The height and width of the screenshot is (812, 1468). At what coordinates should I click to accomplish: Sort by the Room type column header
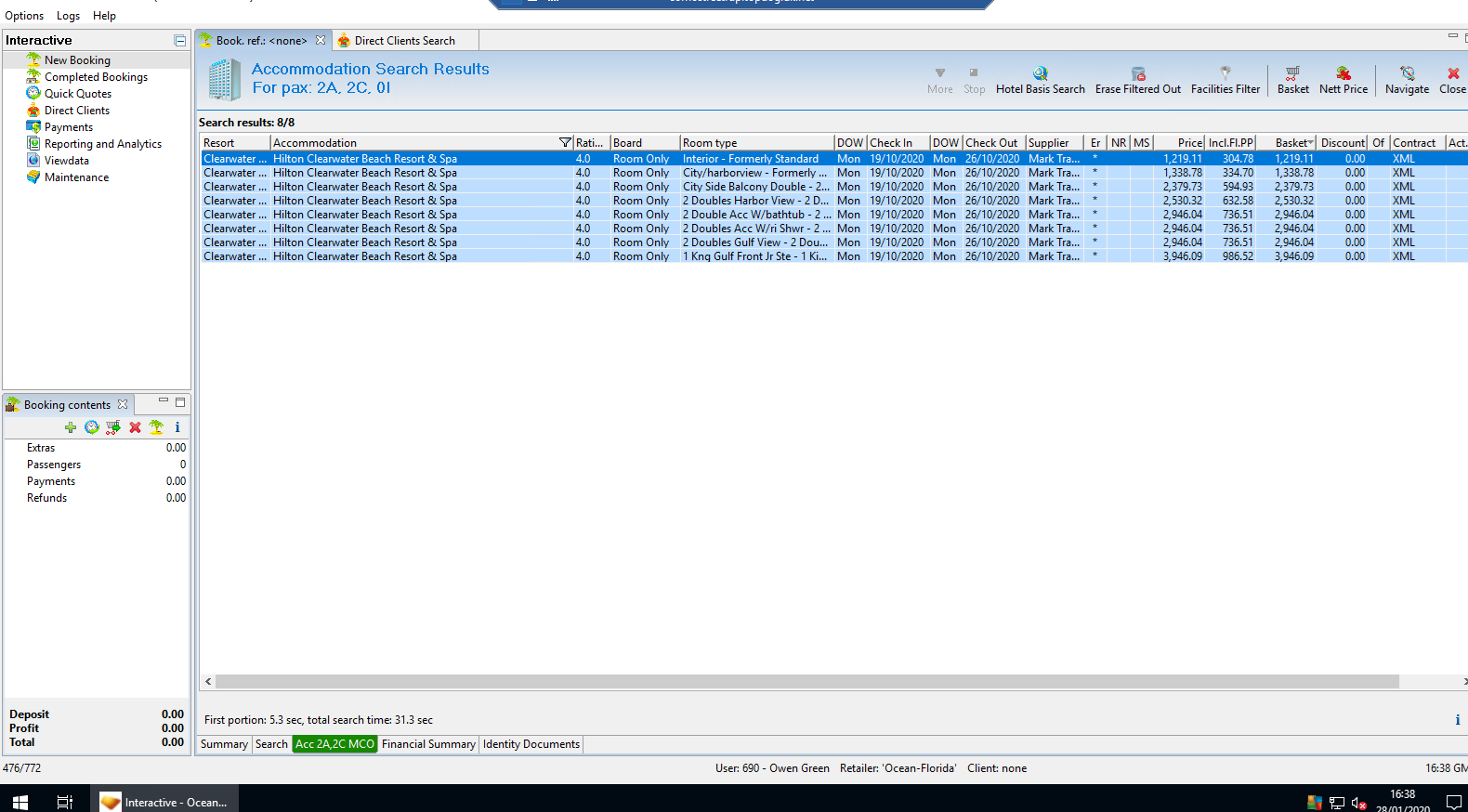(x=756, y=143)
